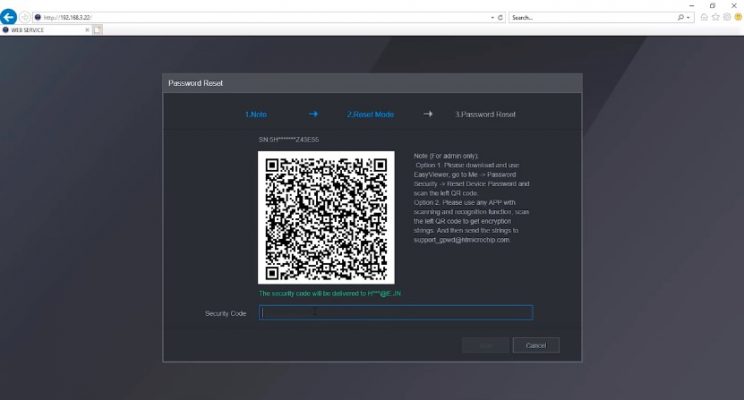Expand the address bar dropdown arrow

coord(492,18)
